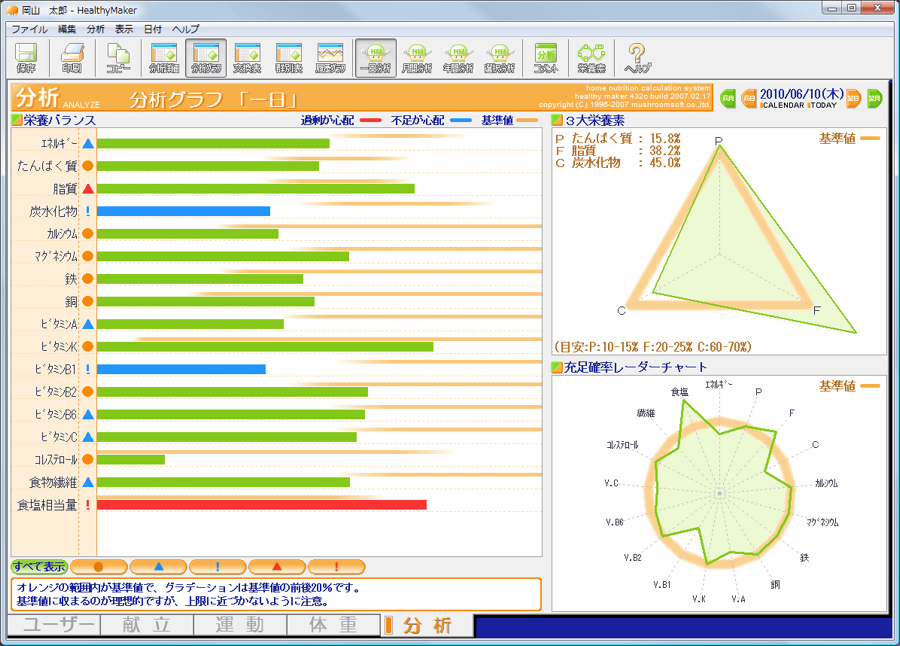The width and height of the screenshot is (900, 646).
Task: Go to previous month green arrow
Action: tap(728, 98)
